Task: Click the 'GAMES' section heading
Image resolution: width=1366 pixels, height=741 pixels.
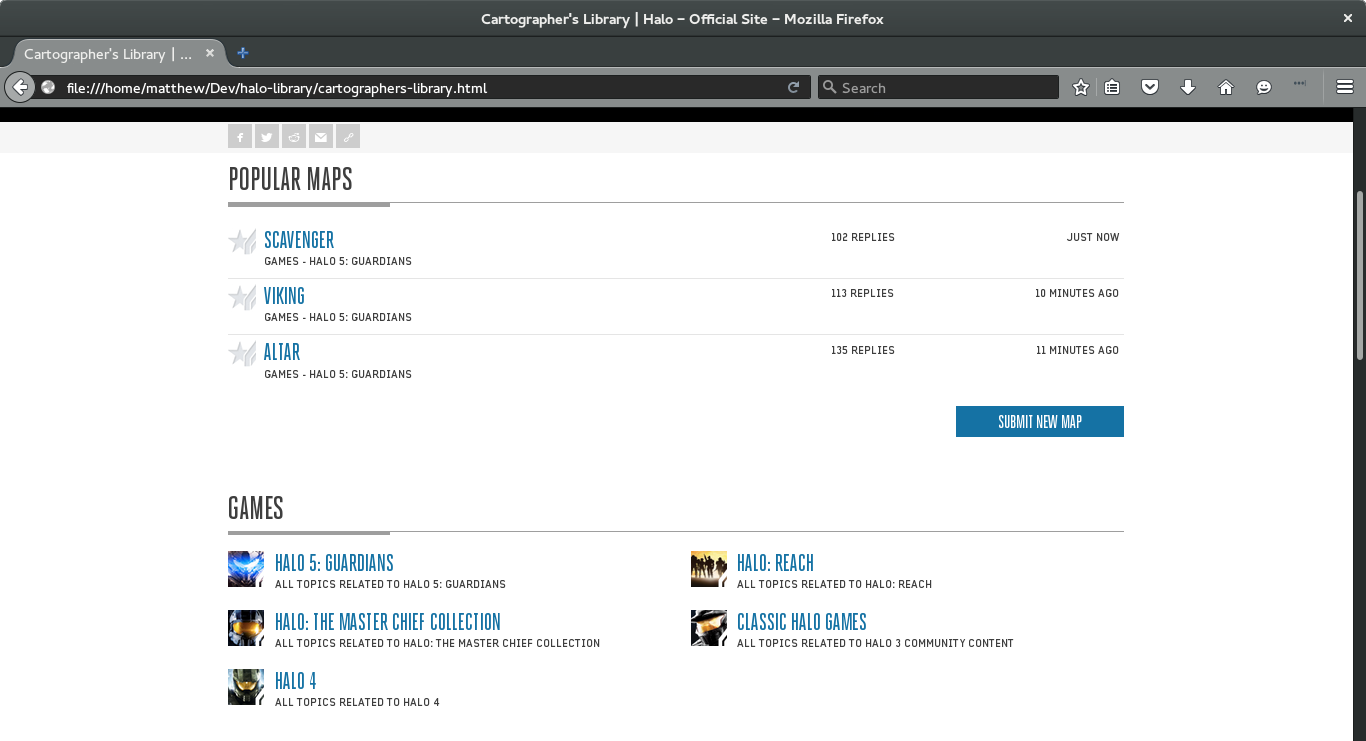Action: coord(256,509)
